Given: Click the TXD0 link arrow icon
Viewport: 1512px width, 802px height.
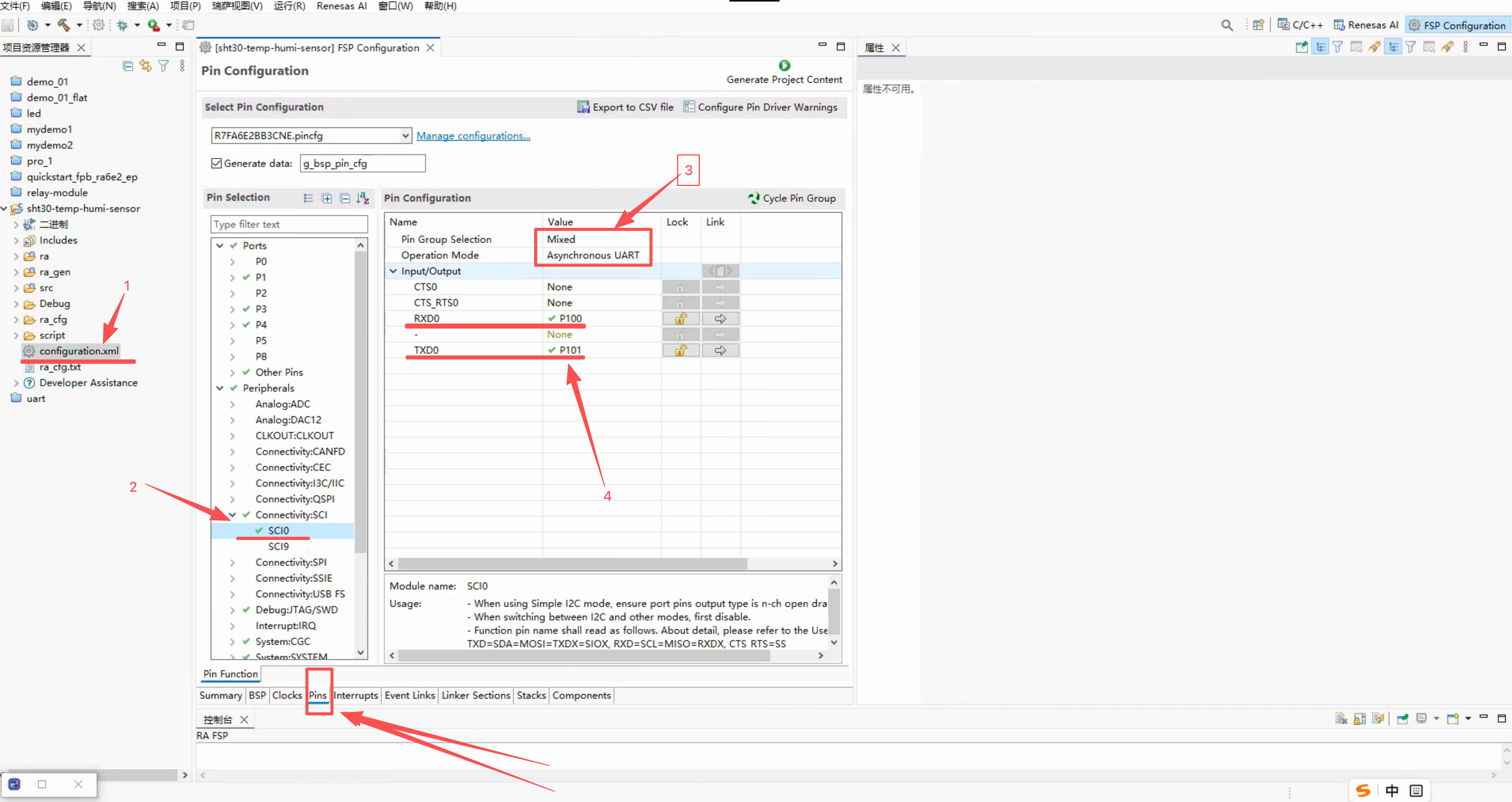Looking at the screenshot, I should point(720,350).
